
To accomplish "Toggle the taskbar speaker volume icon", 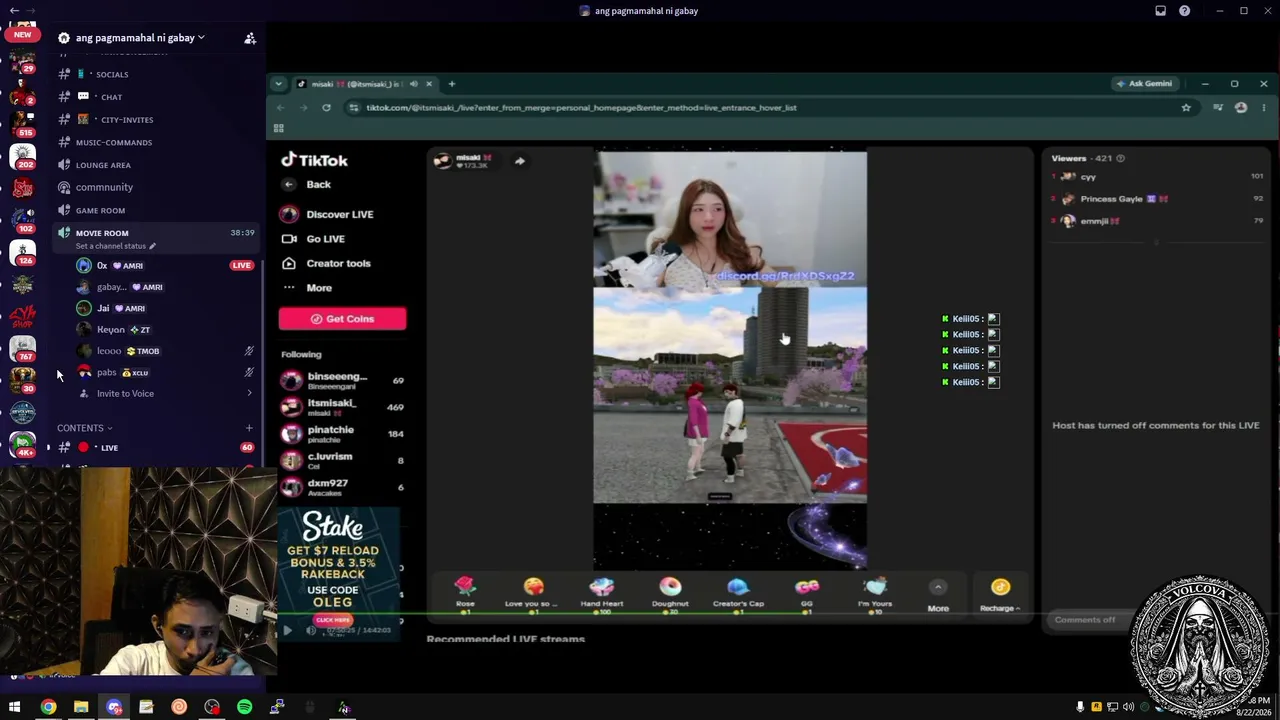I will tap(1129, 707).
